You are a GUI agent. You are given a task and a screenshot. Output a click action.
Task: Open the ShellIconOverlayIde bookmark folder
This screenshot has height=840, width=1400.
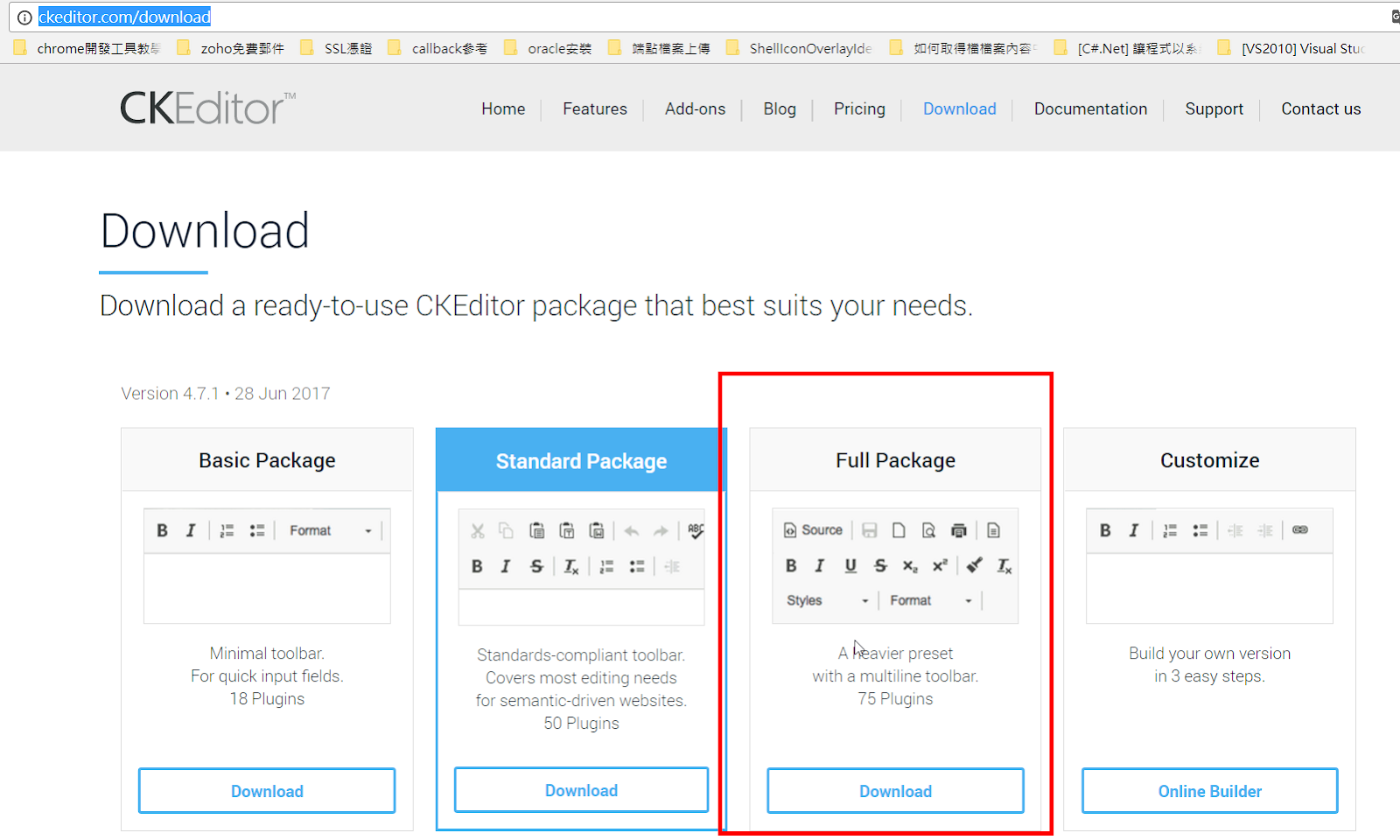(800, 48)
